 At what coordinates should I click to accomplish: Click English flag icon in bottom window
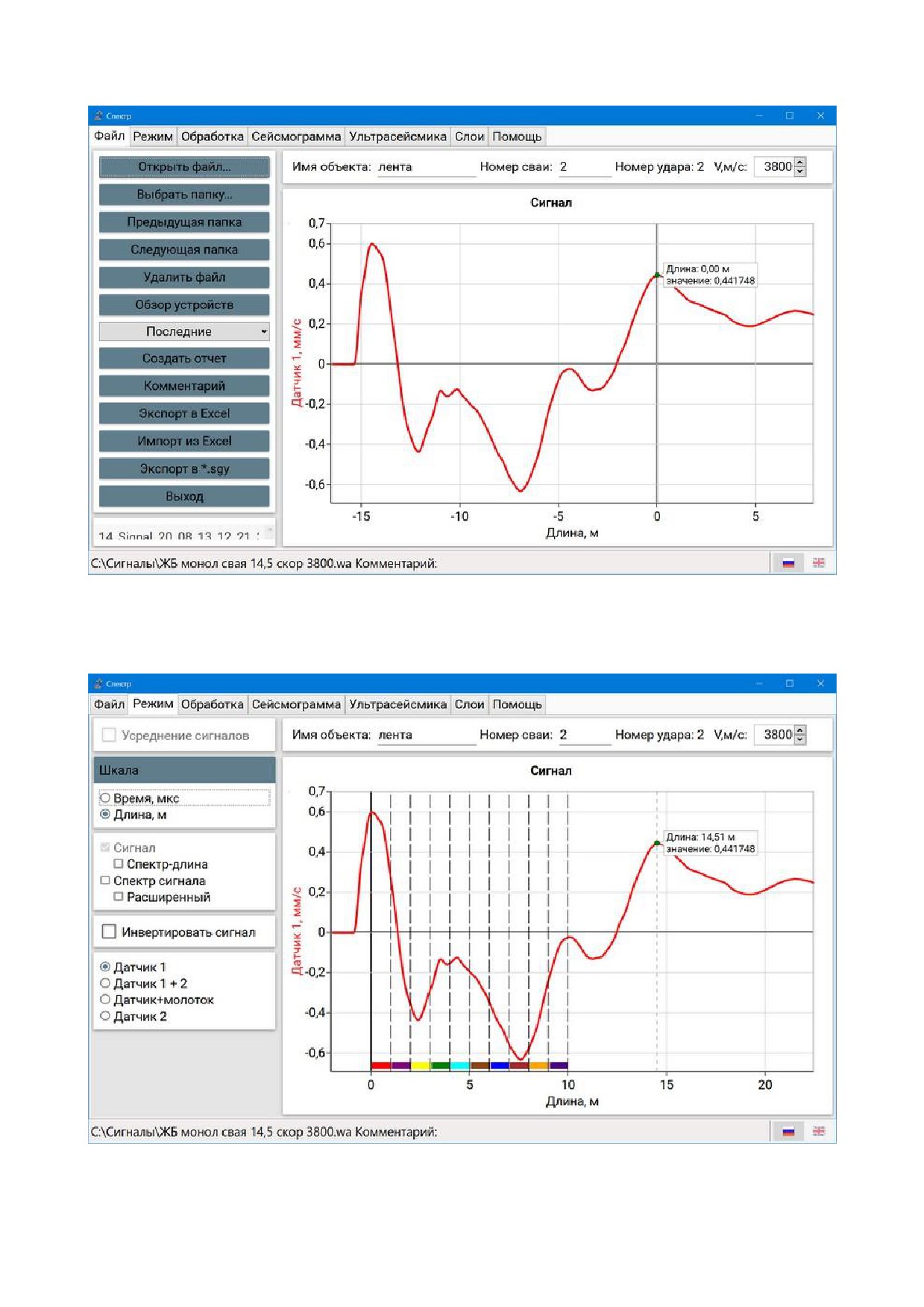pos(818,1132)
